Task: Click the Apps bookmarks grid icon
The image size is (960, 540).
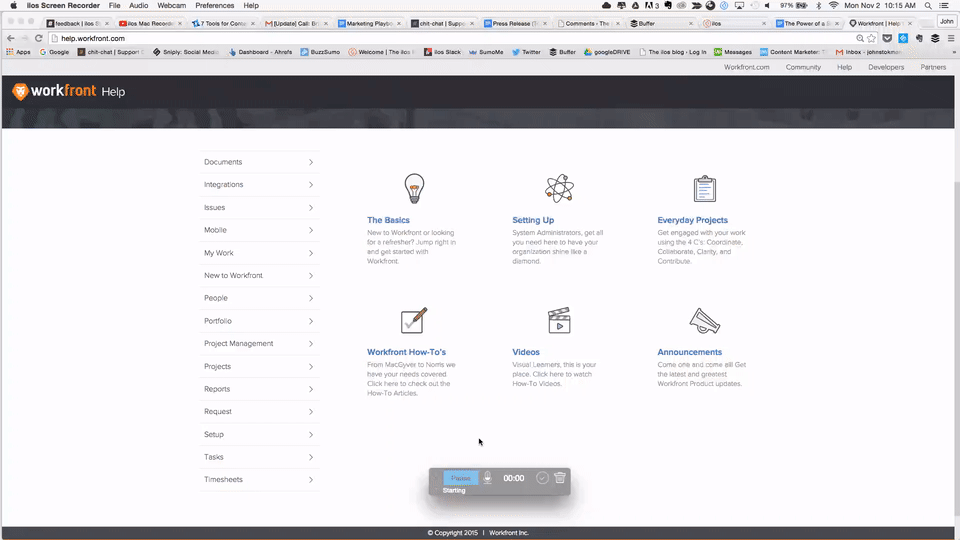Action: point(10,52)
